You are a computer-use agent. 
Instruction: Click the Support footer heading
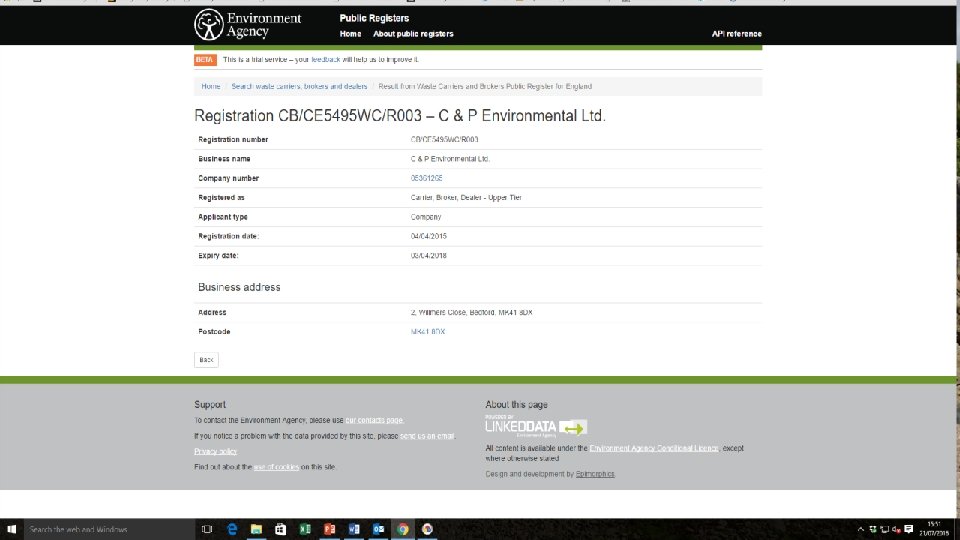(x=210, y=405)
